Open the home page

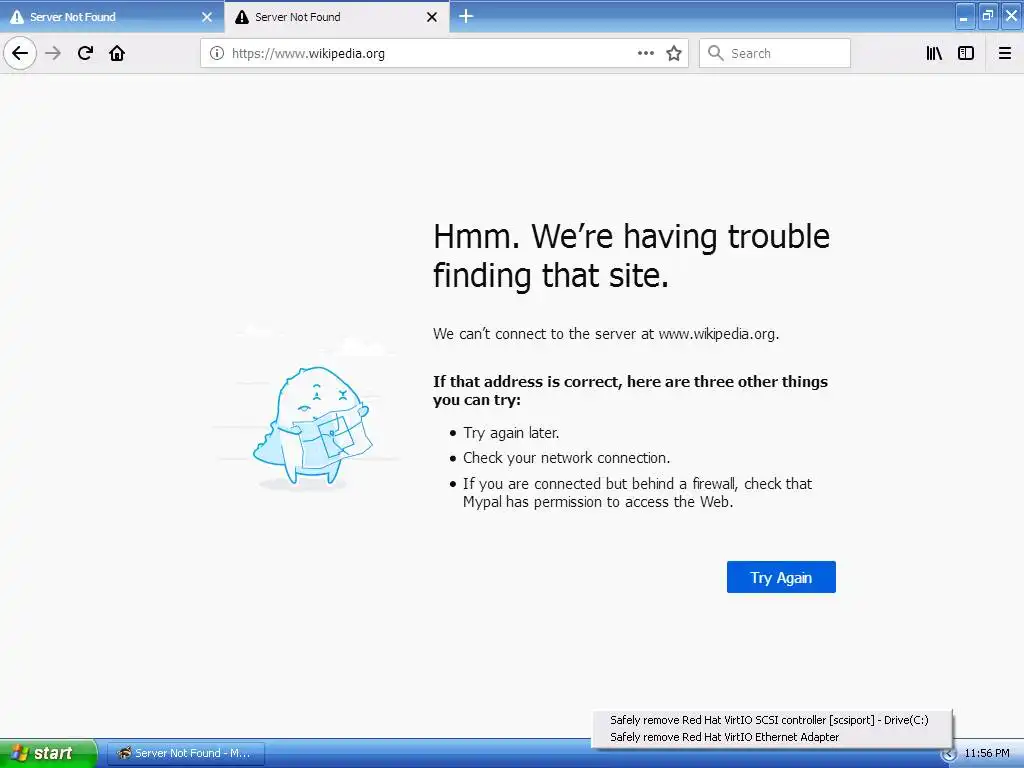pos(117,53)
